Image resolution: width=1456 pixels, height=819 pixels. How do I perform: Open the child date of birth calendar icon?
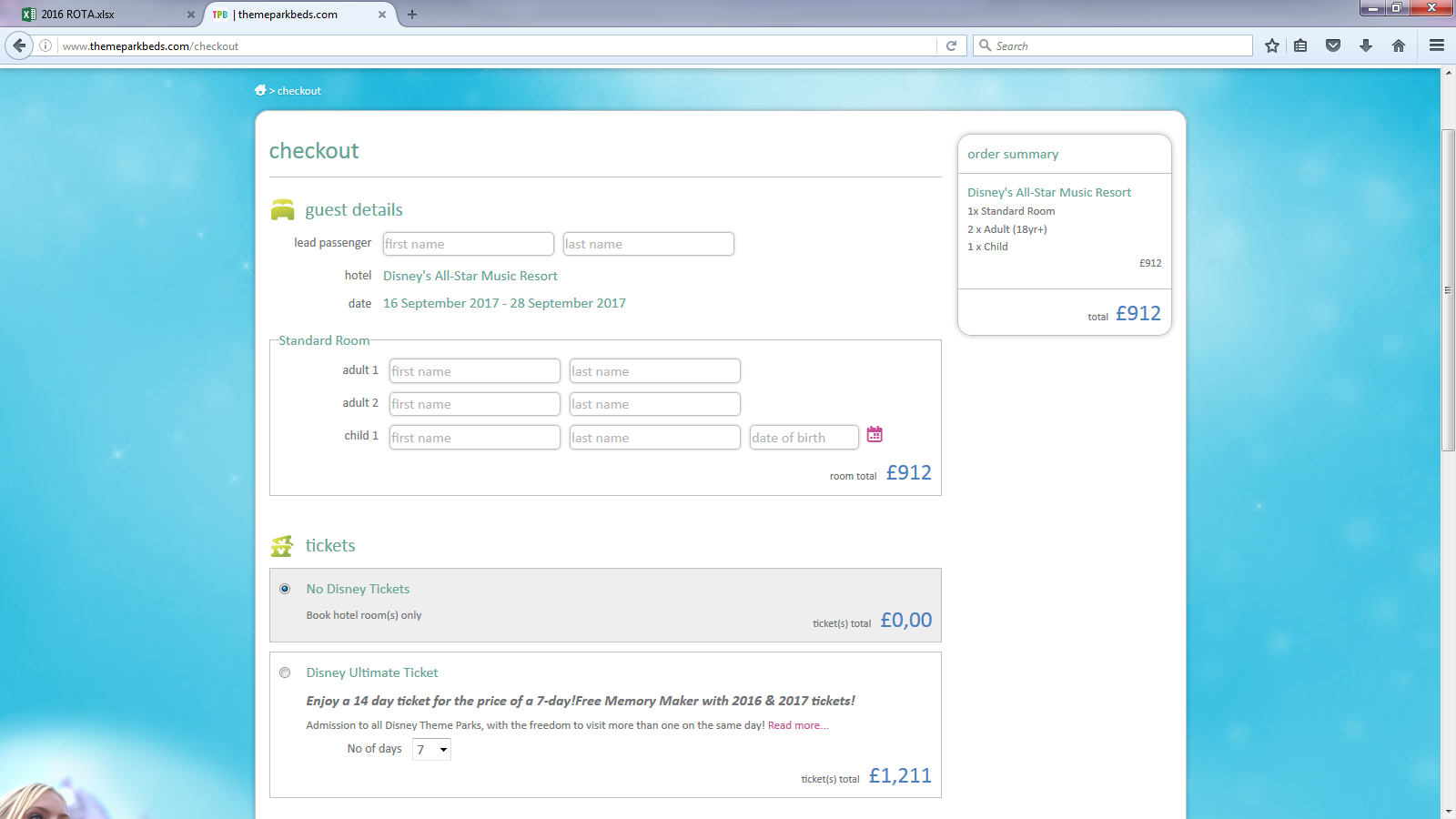[x=875, y=435]
